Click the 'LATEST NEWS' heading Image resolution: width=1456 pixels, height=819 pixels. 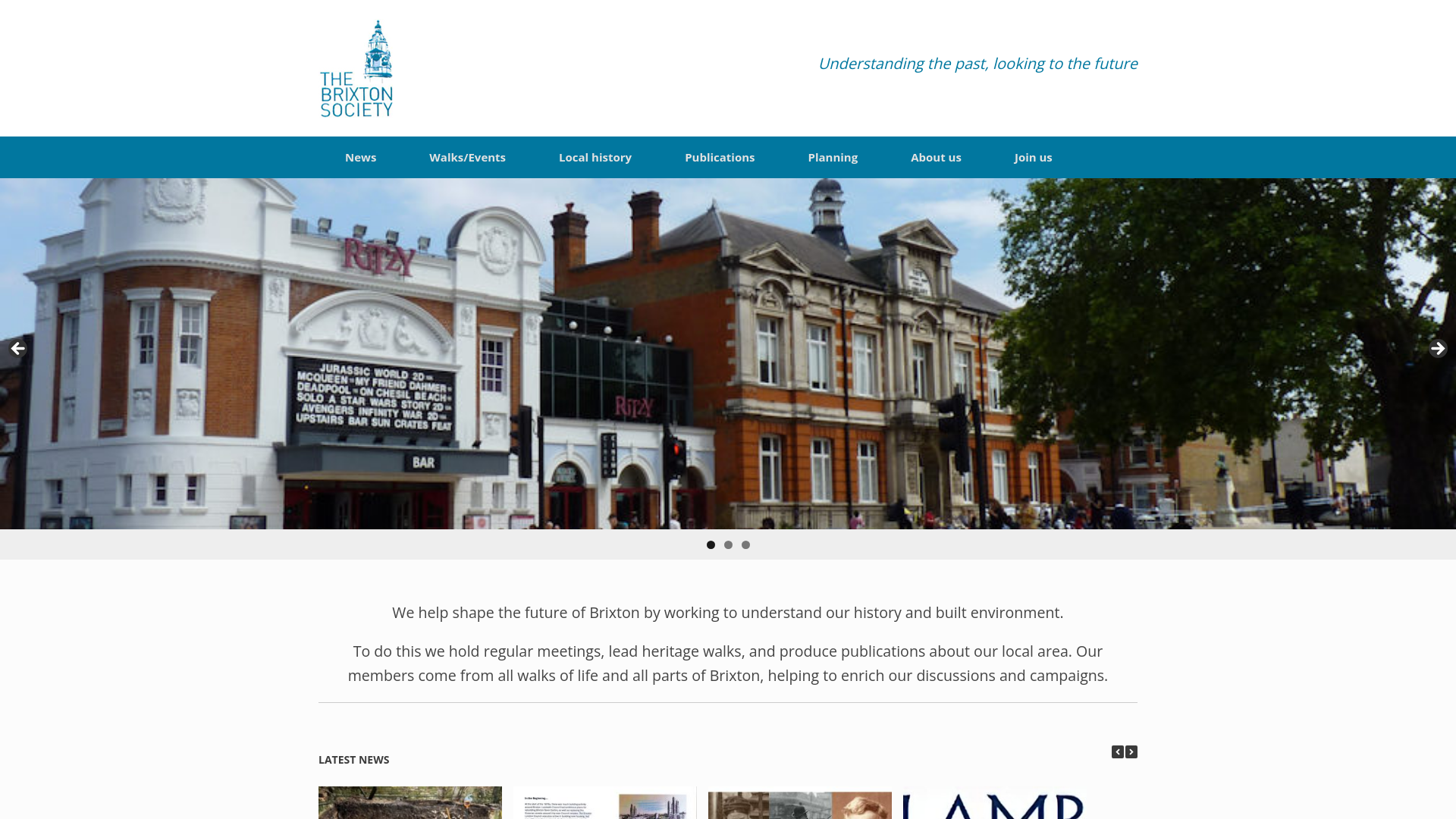[353, 760]
